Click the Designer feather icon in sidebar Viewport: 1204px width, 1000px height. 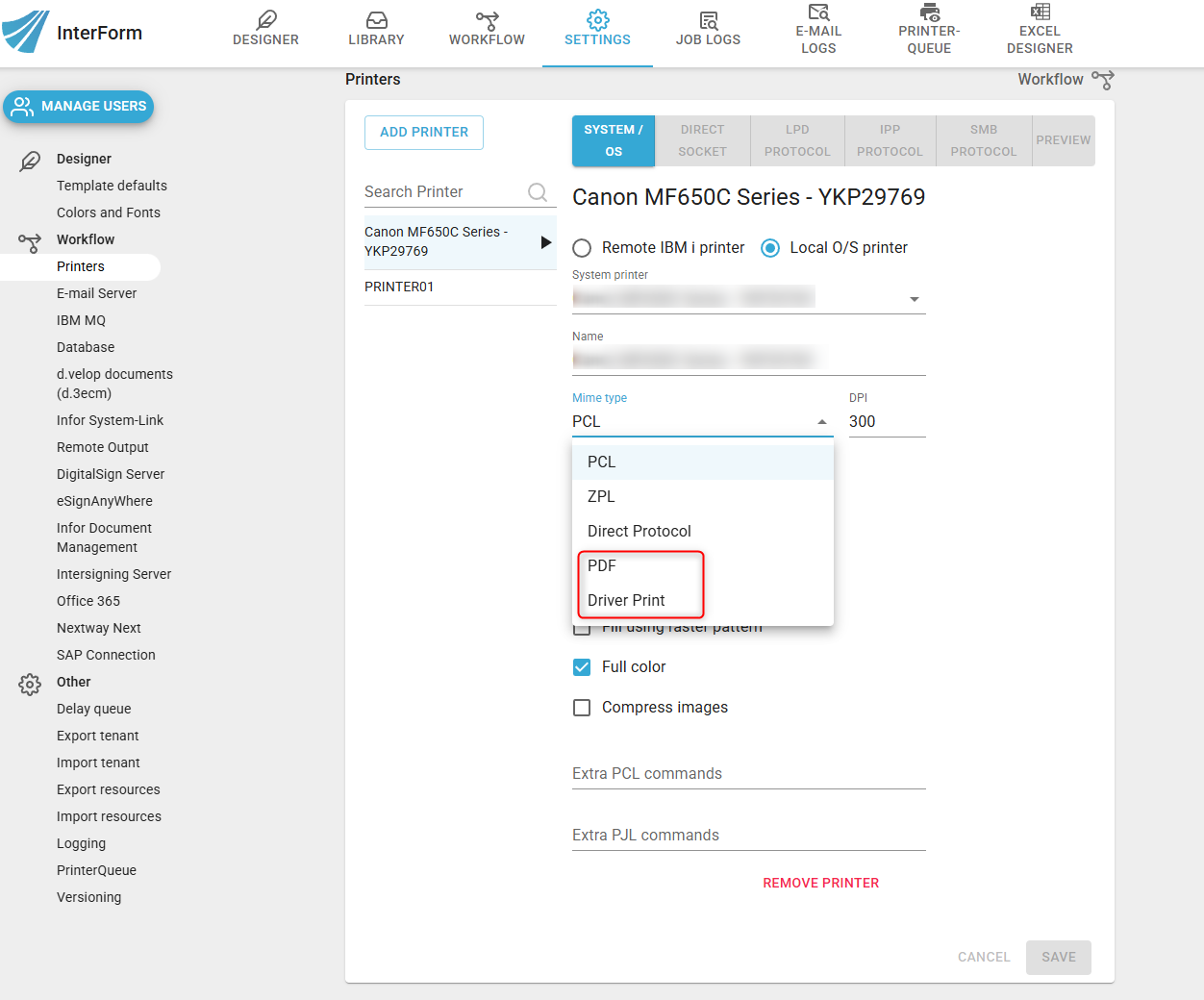pos(30,161)
